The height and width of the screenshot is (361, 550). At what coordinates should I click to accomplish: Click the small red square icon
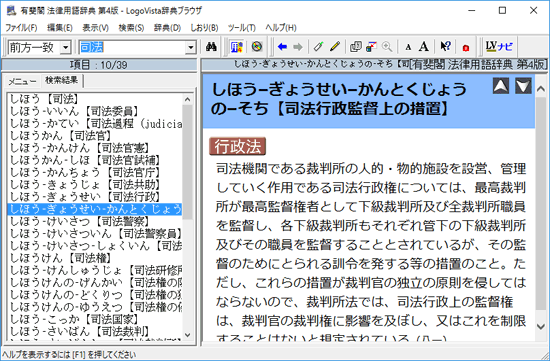click(x=466, y=48)
